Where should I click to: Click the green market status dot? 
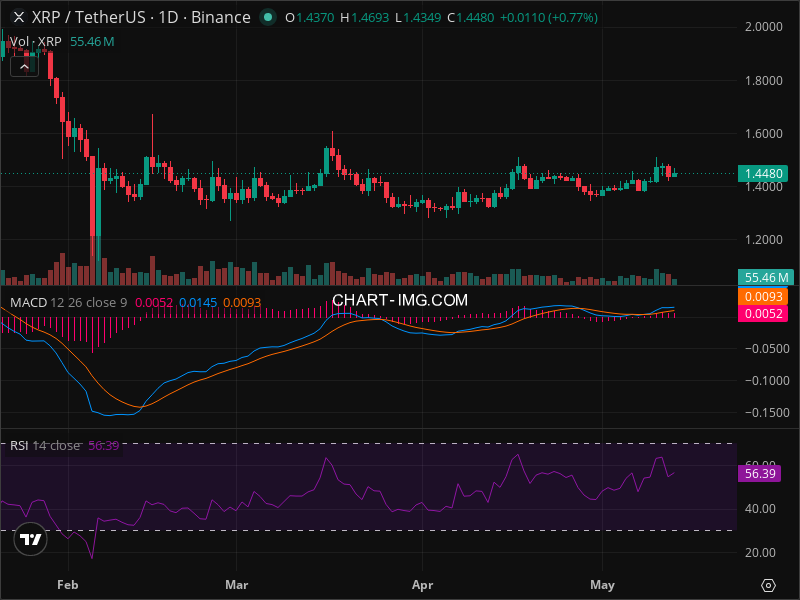(268, 17)
